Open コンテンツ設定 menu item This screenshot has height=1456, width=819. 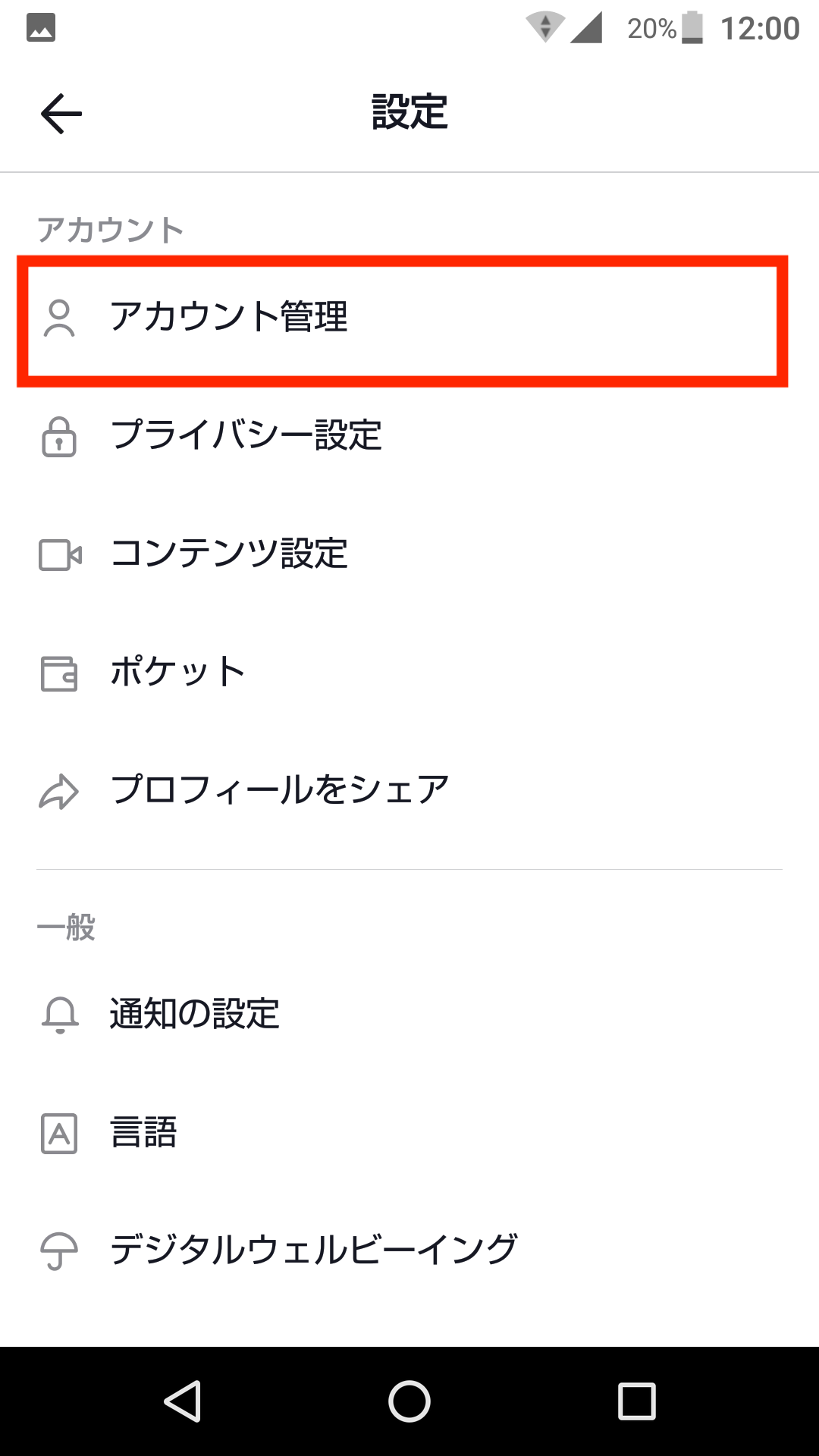click(x=229, y=554)
